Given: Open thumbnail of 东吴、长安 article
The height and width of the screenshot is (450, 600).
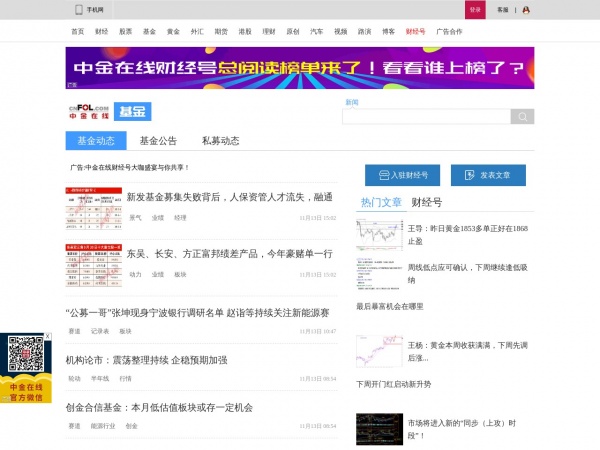Looking at the screenshot, I should [94, 266].
